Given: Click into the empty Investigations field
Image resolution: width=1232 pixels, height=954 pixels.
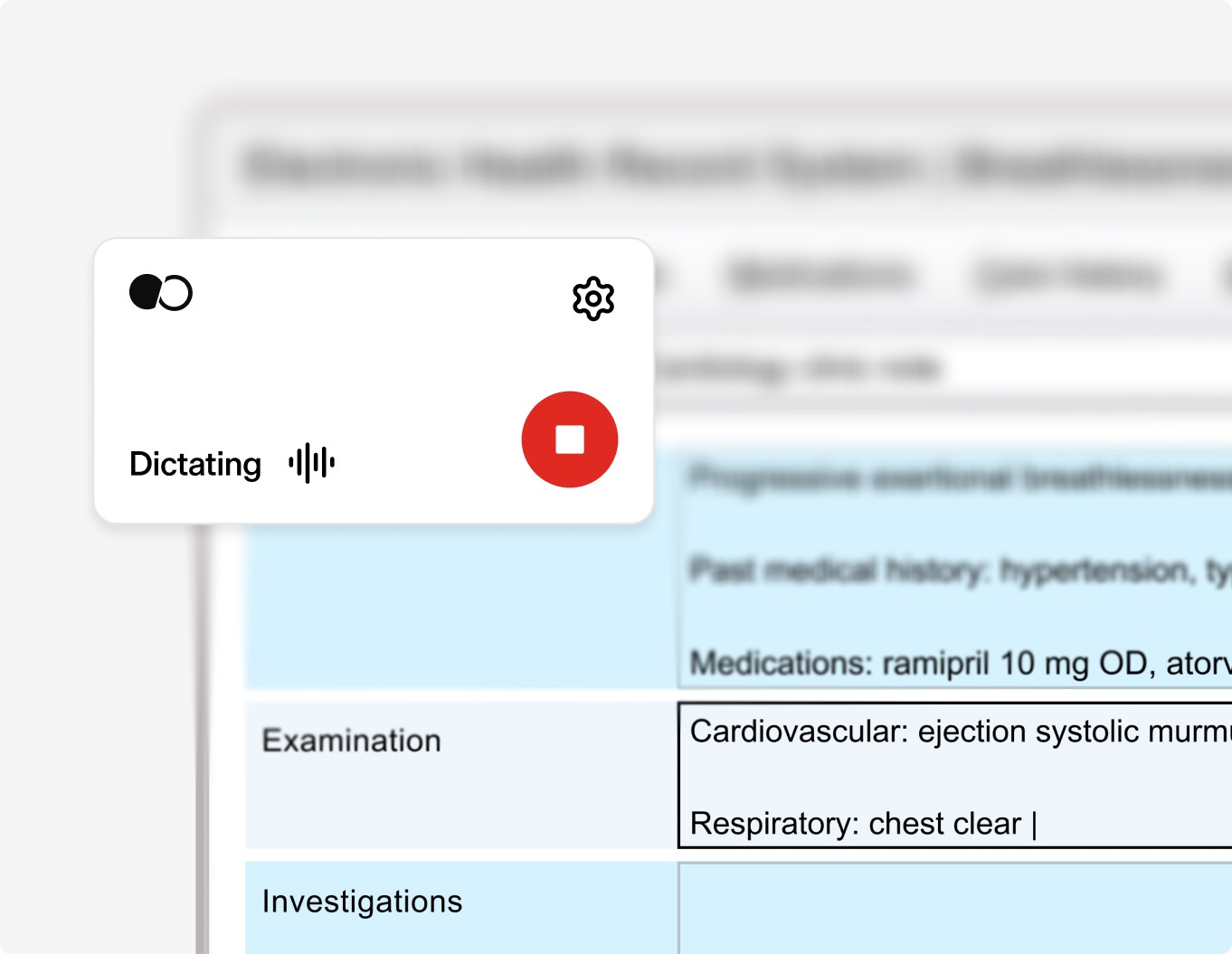Looking at the screenshot, I should point(955,908).
